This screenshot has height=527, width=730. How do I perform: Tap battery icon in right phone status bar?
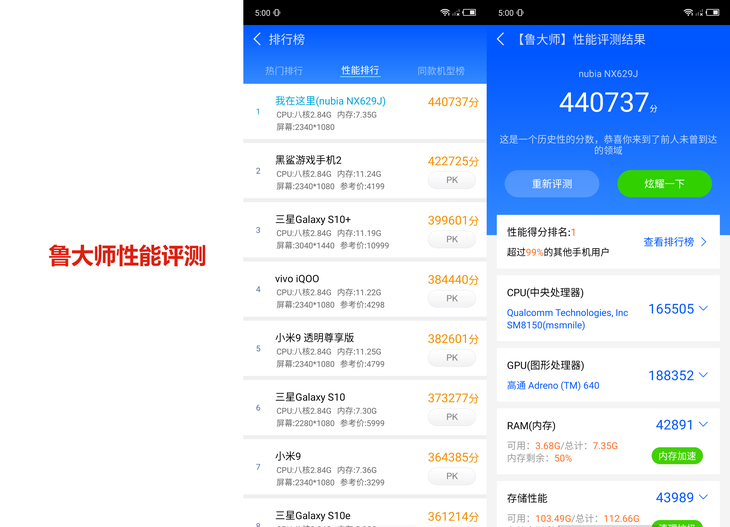click(713, 13)
